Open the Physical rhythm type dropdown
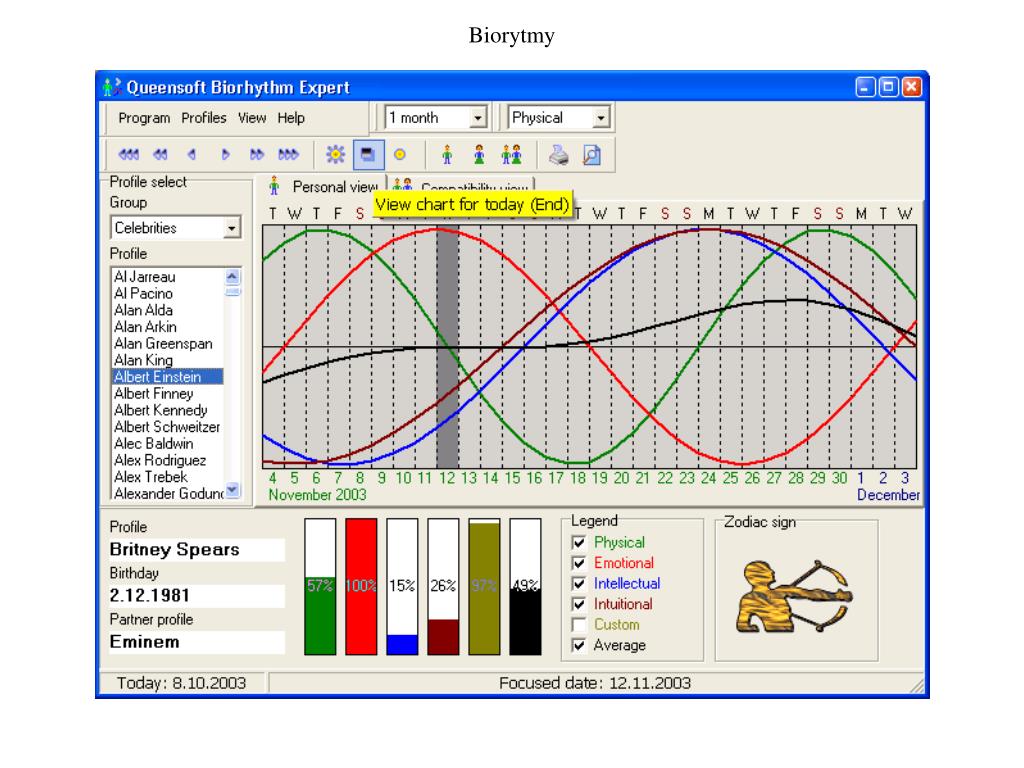Screen dimensions: 1024x768 (600, 118)
